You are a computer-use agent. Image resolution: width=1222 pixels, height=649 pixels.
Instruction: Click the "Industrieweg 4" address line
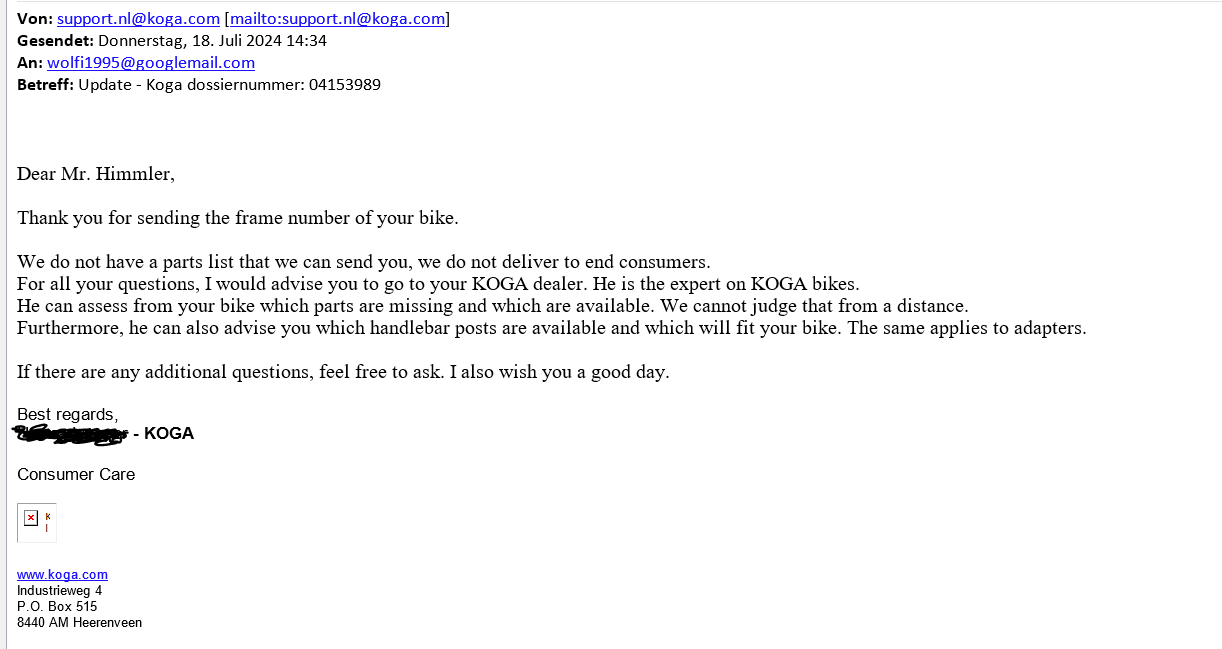pos(59,591)
